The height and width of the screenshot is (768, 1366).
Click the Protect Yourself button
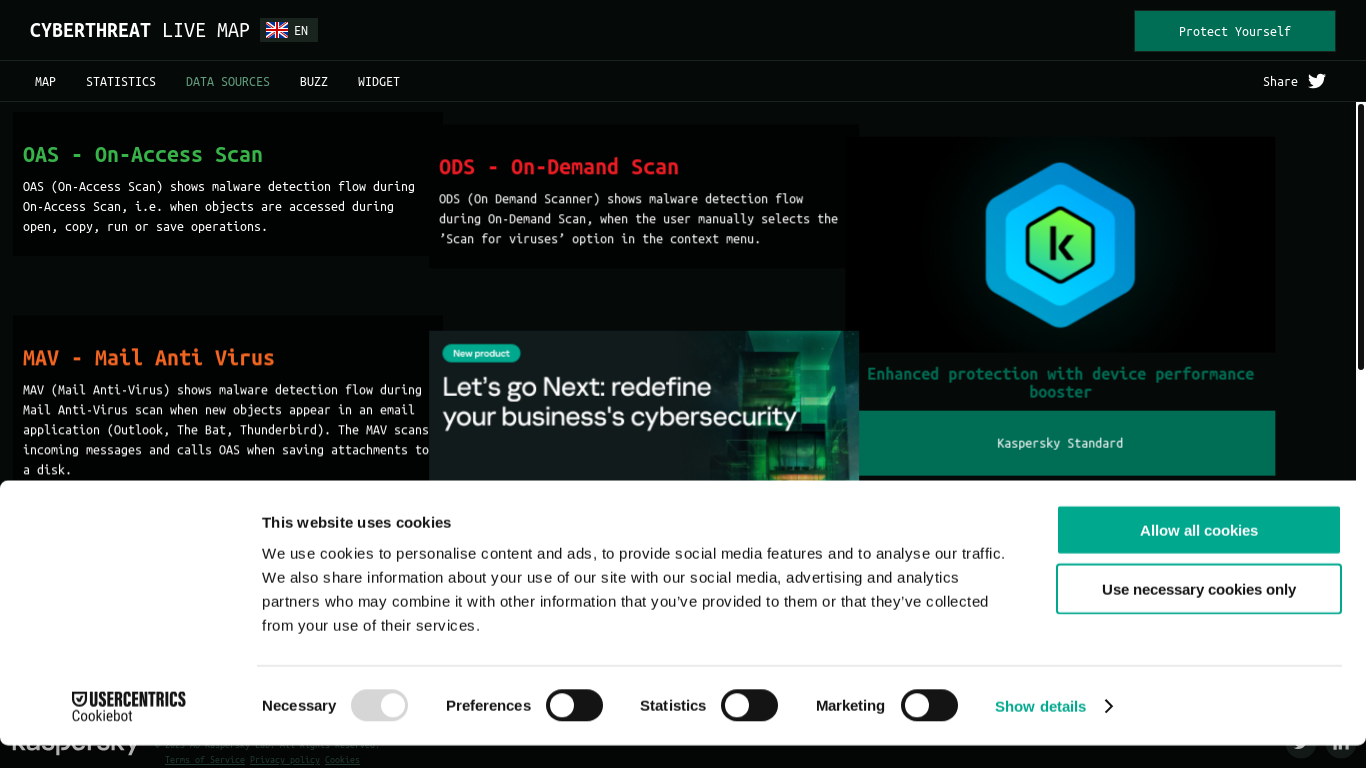(1235, 31)
